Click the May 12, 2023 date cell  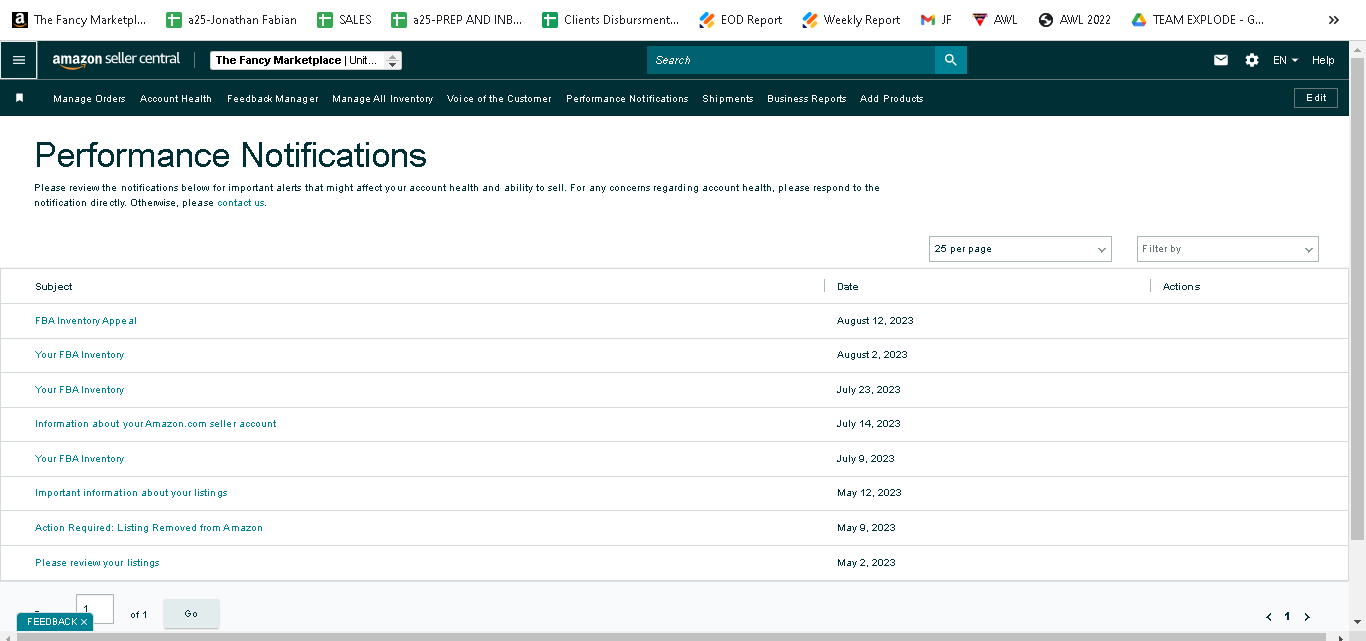pos(869,493)
